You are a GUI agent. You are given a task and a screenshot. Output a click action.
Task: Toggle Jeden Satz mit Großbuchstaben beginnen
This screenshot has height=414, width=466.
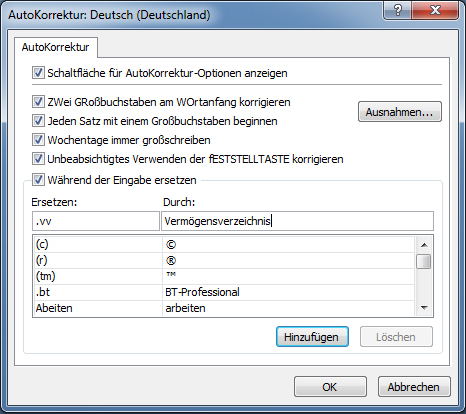[38, 121]
